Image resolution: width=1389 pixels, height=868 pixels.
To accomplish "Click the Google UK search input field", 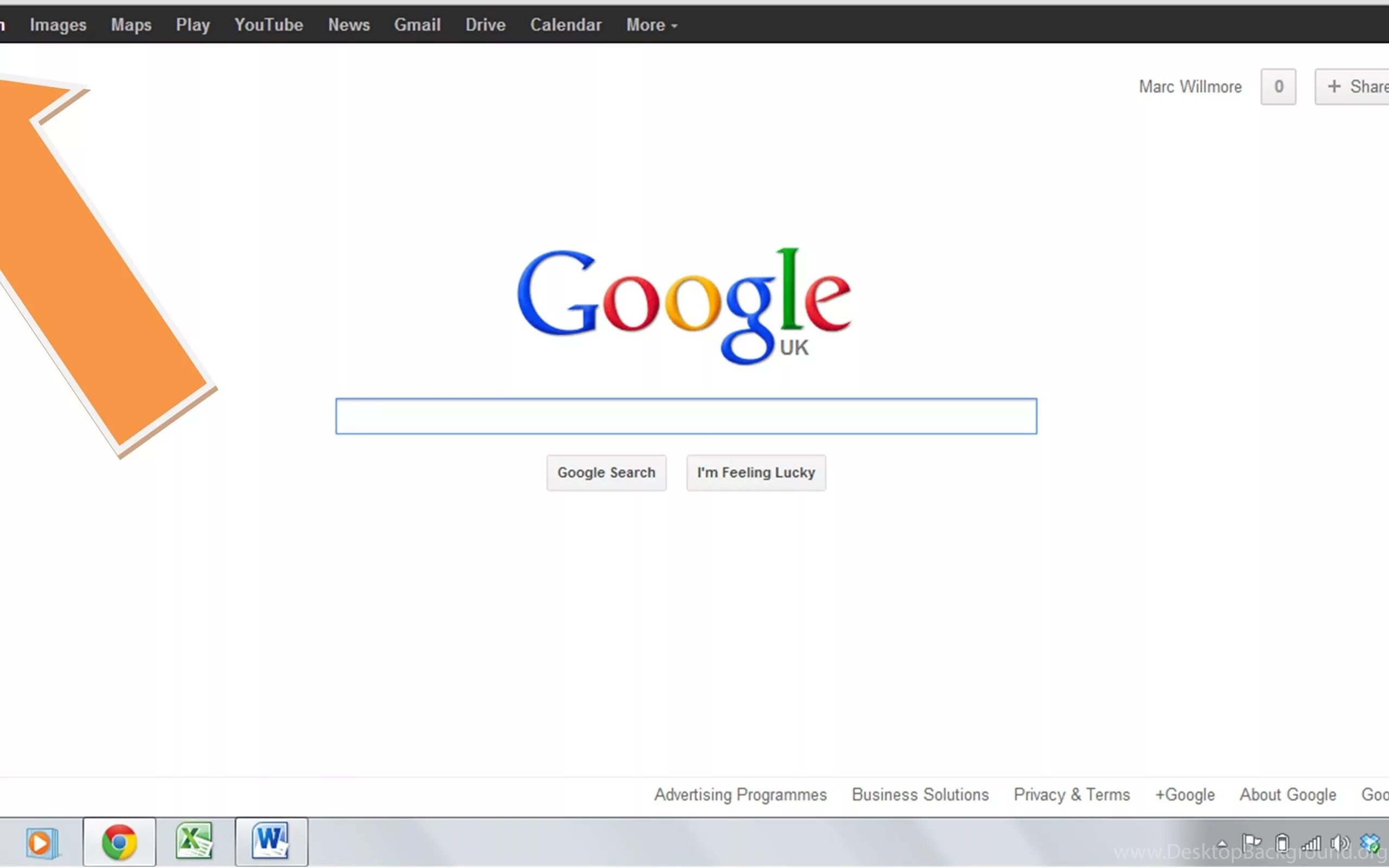I will (x=686, y=415).
